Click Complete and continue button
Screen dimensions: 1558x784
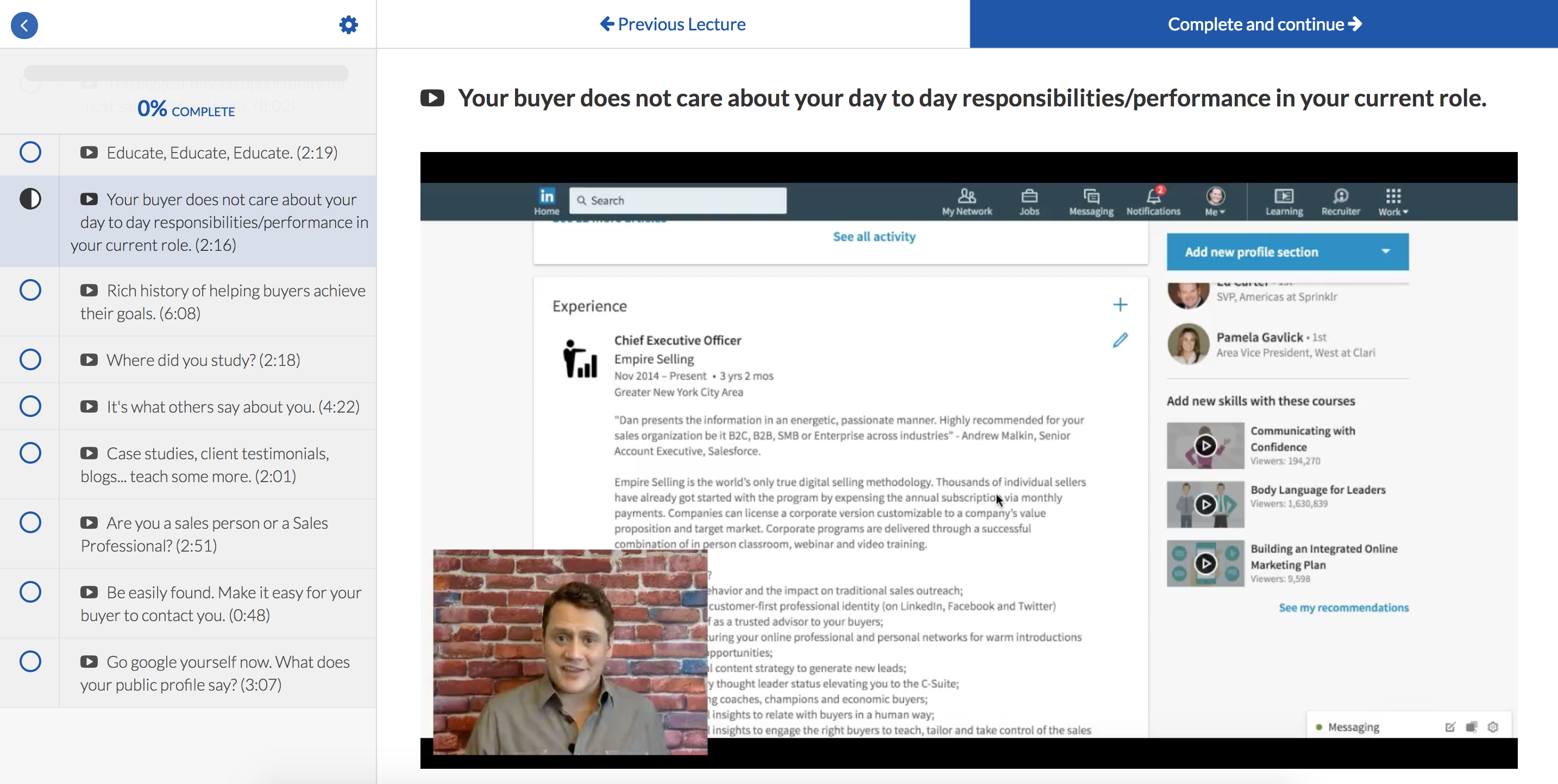tap(1264, 24)
